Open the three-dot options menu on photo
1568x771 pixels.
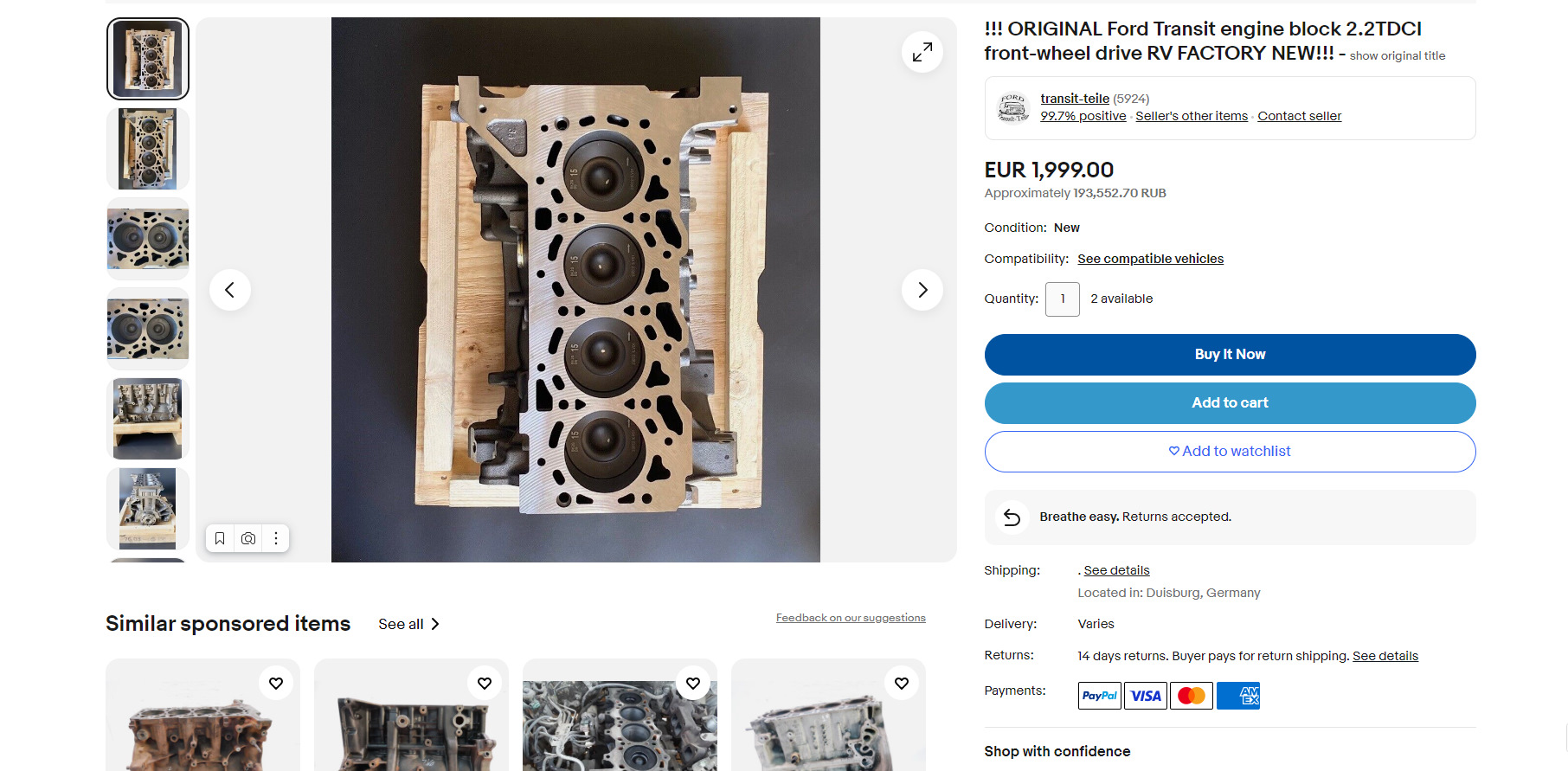(x=276, y=538)
